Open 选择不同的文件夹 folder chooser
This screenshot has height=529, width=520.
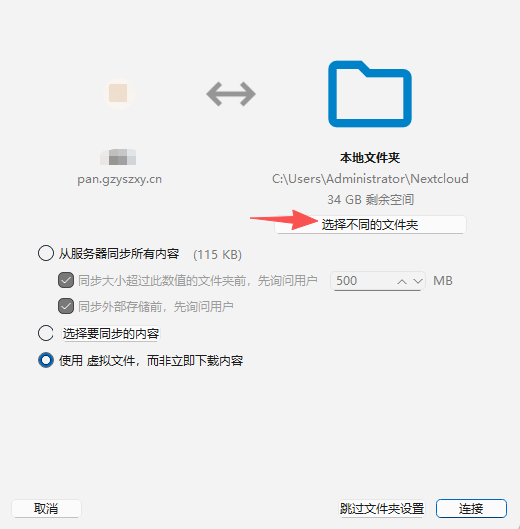tap(370, 224)
